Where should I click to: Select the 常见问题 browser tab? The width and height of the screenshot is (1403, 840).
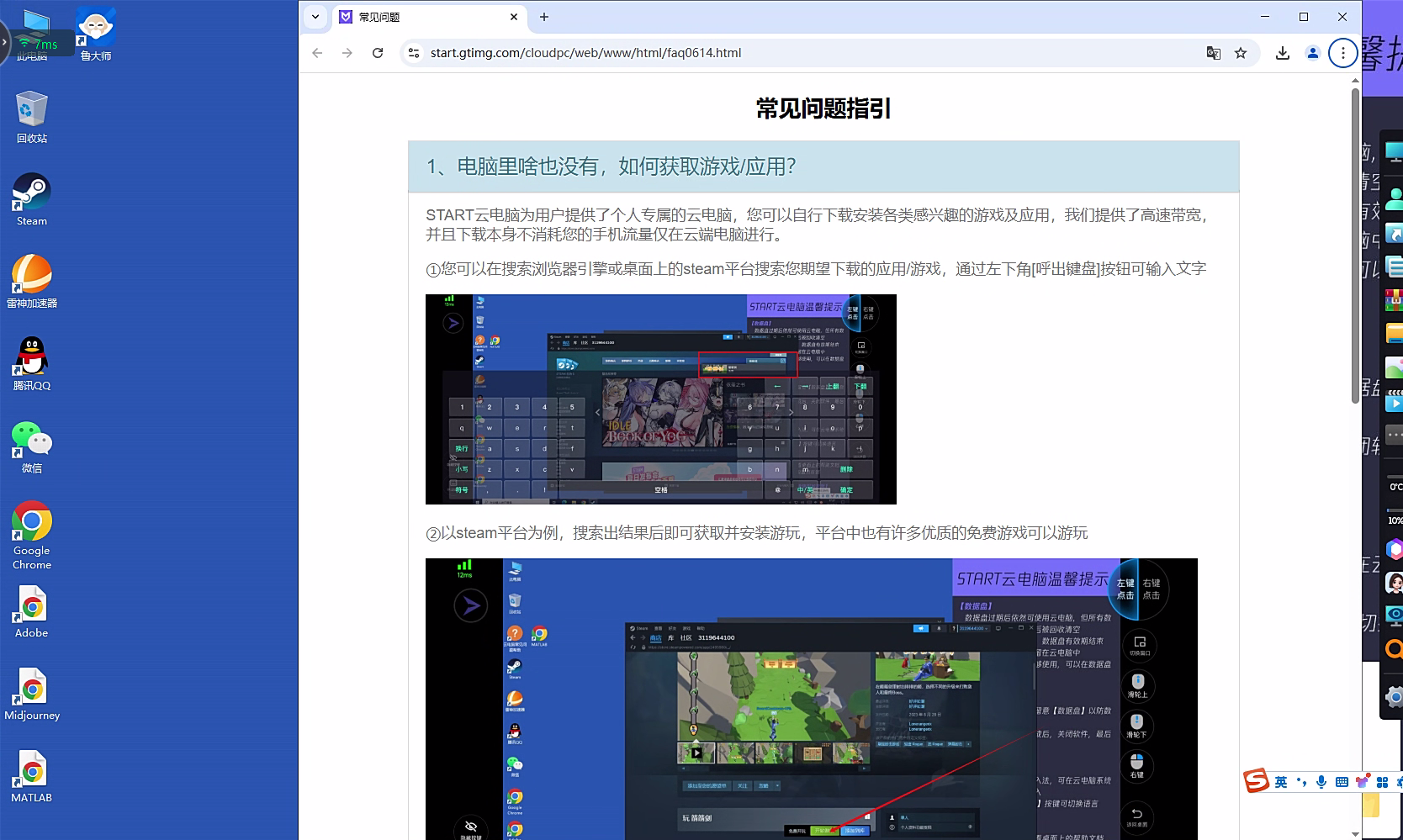coord(429,17)
